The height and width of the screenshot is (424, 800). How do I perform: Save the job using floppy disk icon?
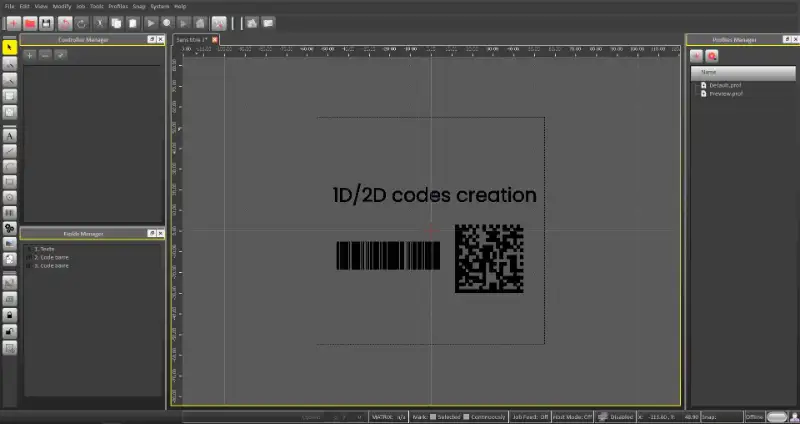tap(46, 22)
